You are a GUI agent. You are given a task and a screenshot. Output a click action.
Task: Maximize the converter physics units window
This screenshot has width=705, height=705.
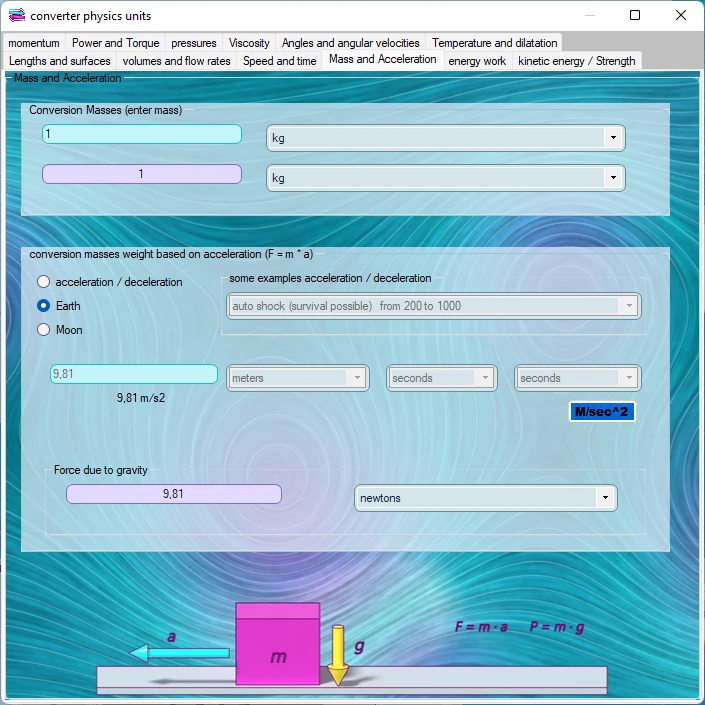click(x=635, y=15)
